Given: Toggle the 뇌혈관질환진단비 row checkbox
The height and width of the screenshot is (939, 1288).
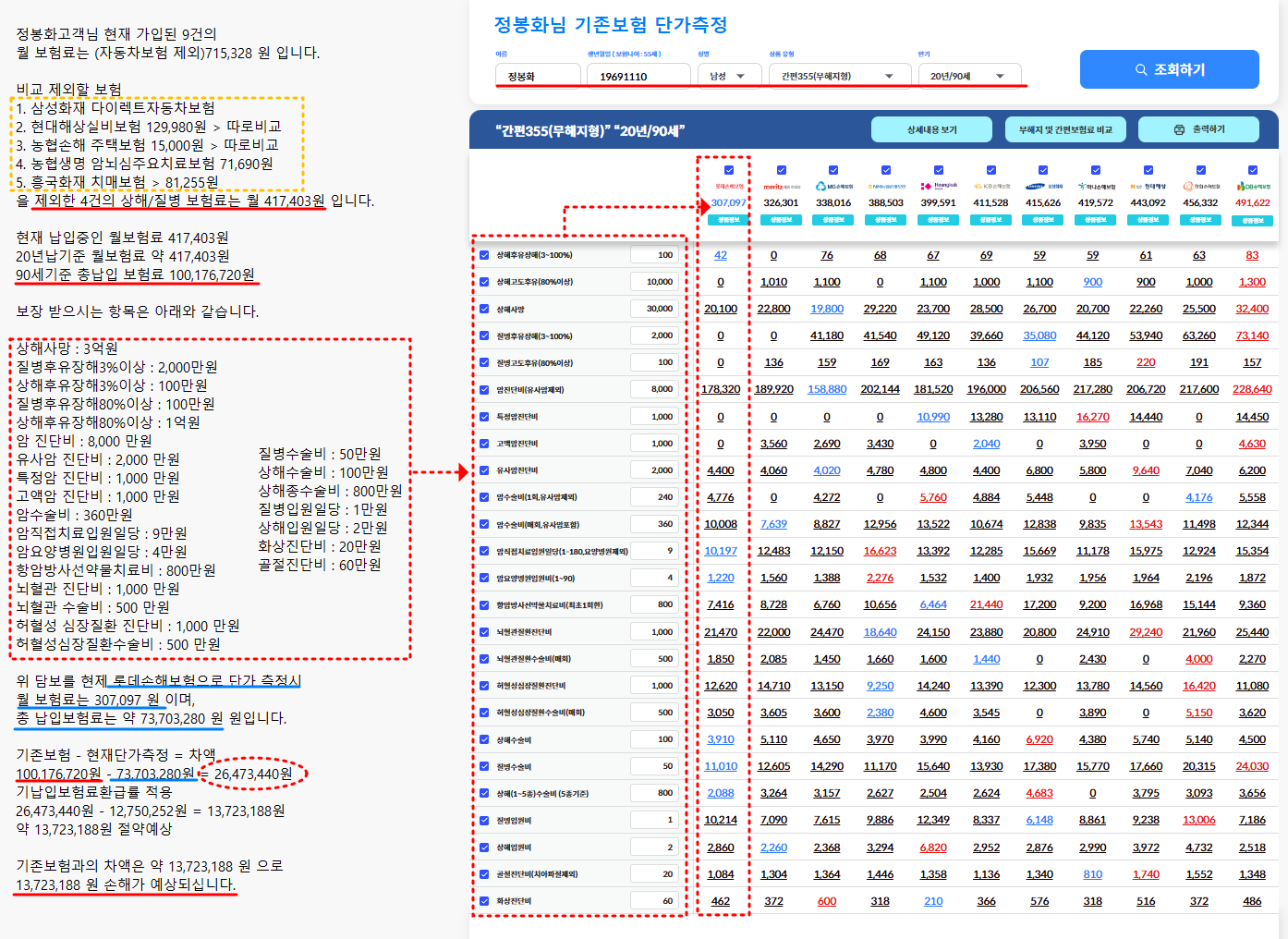Looking at the screenshot, I should [484, 632].
